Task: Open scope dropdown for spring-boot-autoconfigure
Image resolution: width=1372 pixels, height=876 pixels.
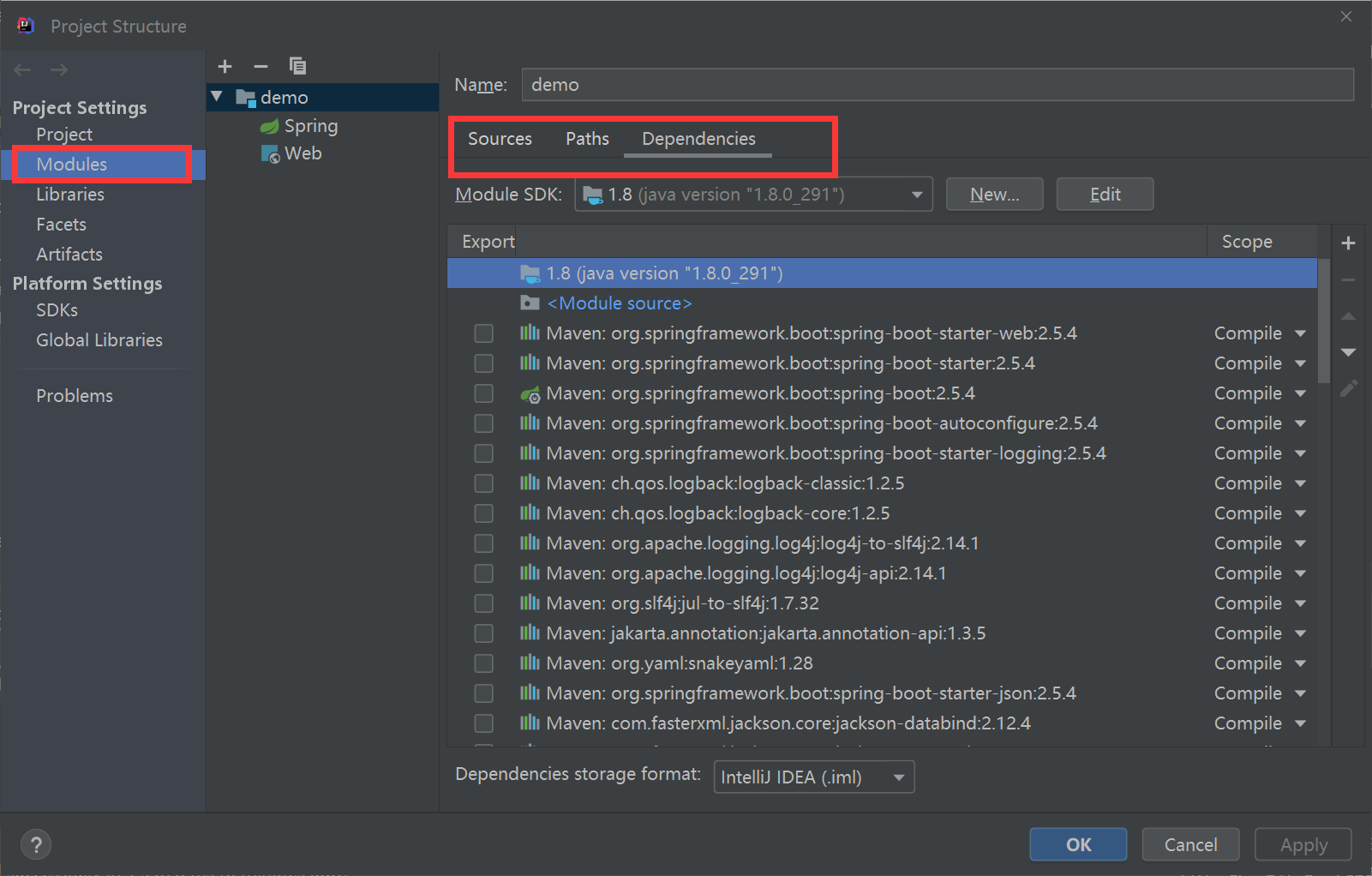Action: tap(1300, 423)
